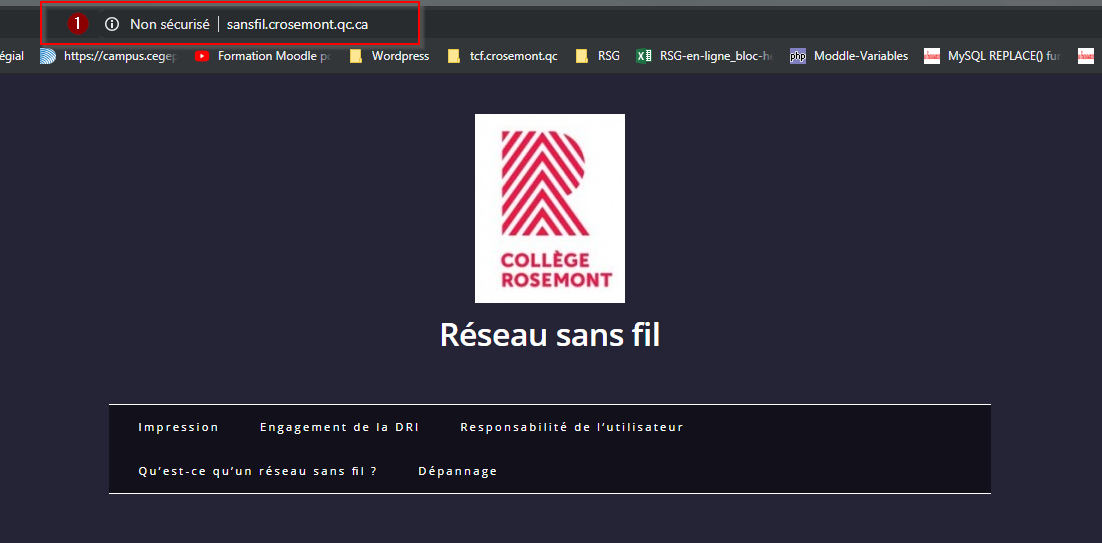Expand the Wordpress bookmarks folder
This screenshot has width=1102, height=543.
coord(389,56)
